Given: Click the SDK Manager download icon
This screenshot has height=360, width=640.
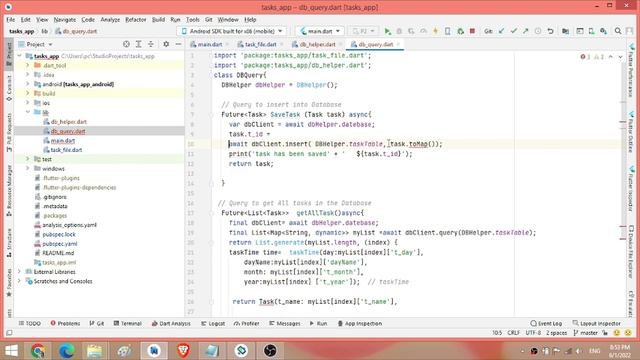Looking at the screenshot, I should coord(603,31).
